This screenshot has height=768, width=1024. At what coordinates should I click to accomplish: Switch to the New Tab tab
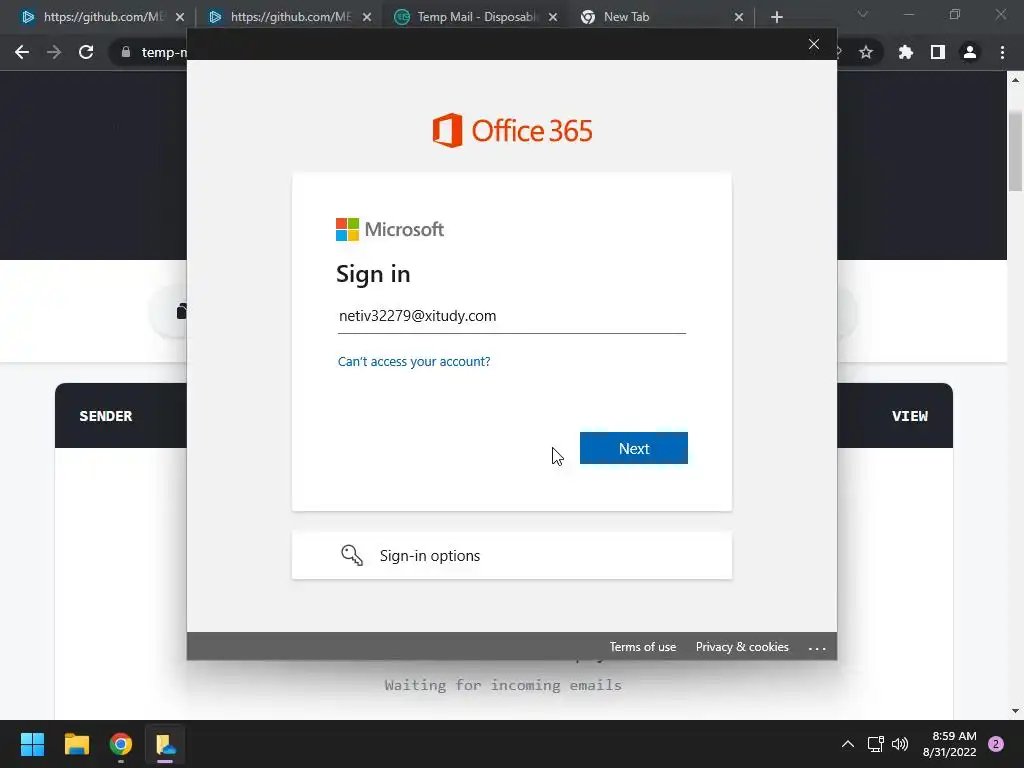pyautogui.click(x=662, y=17)
